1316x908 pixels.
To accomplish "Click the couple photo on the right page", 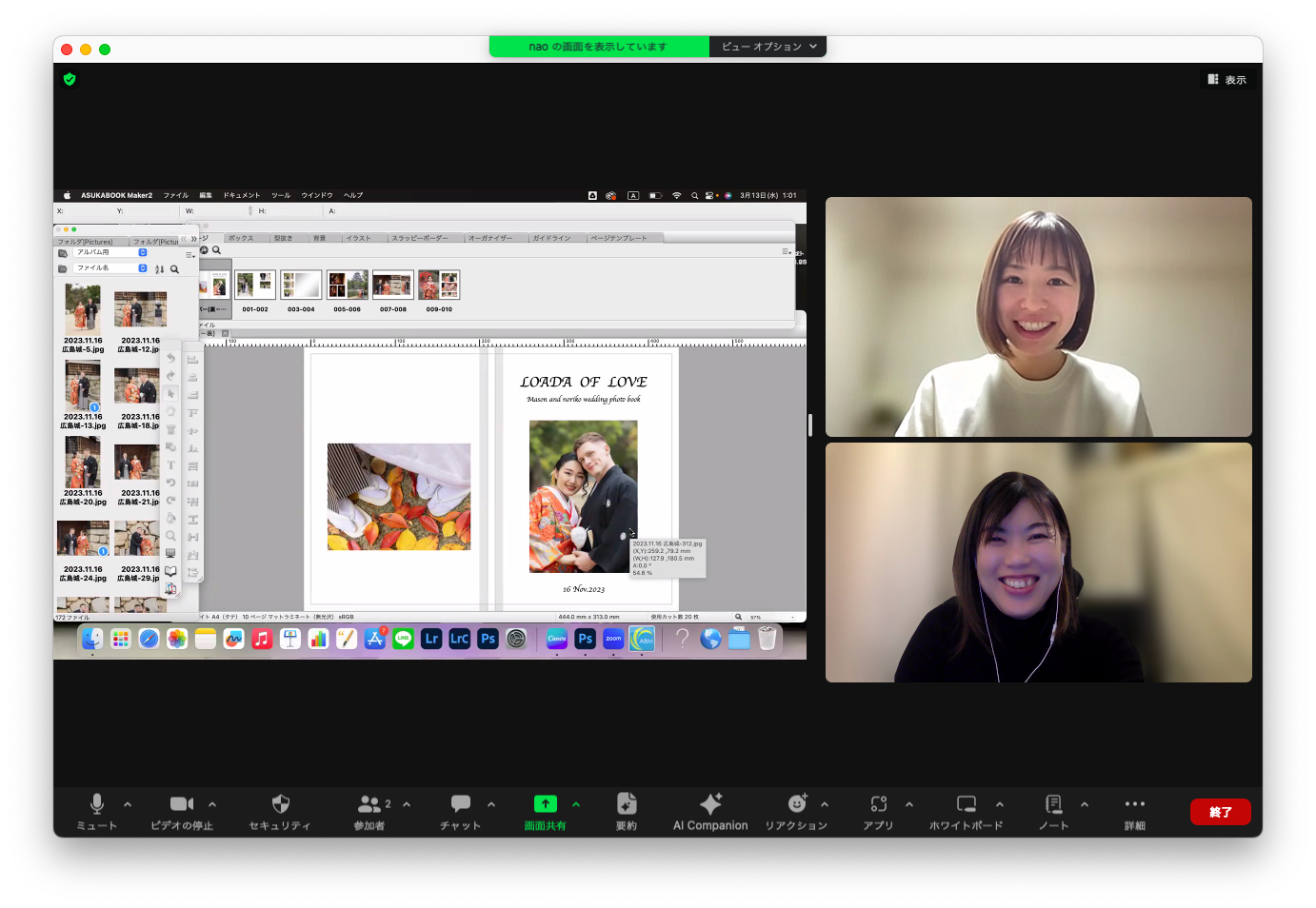I will [x=584, y=497].
